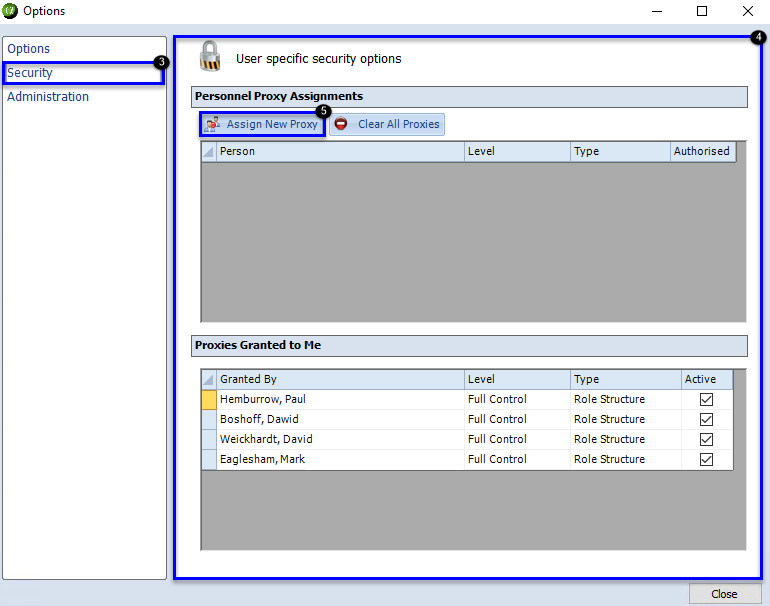This screenshot has width=770, height=606.
Task: Click the padlock security icon
Action: coord(210,56)
